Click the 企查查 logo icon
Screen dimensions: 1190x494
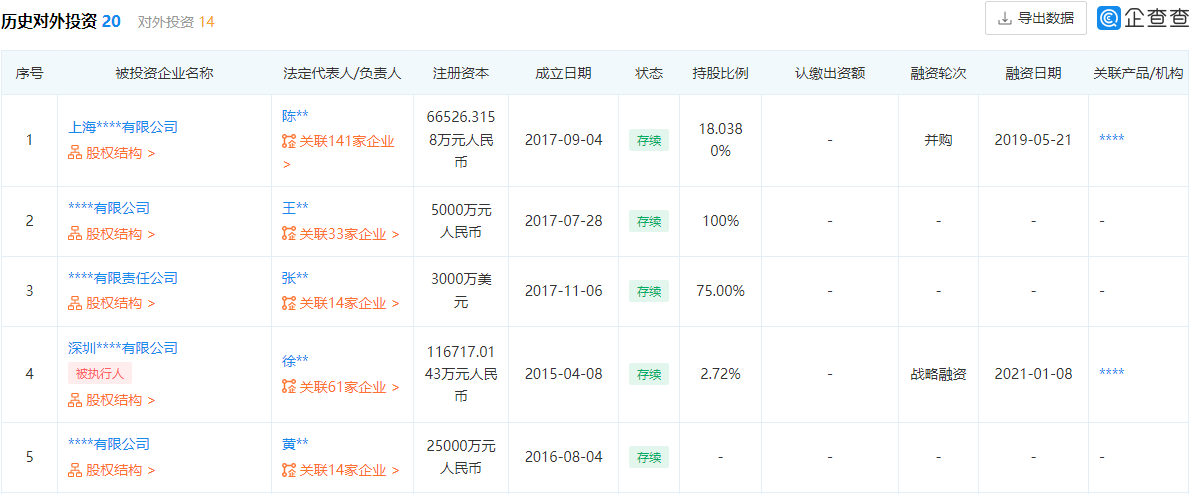[x=1110, y=18]
